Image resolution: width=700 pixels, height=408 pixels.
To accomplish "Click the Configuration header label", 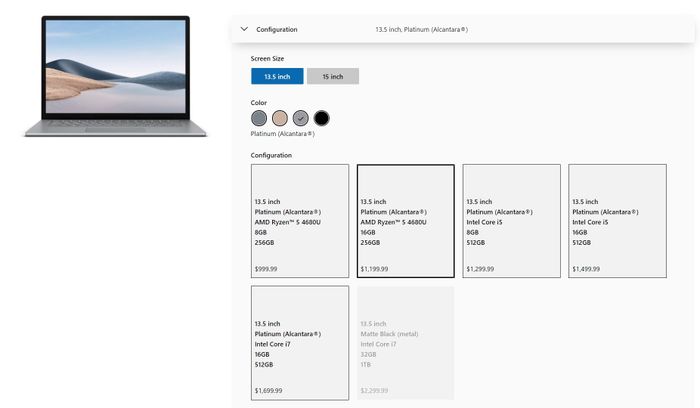I will [x=277, y=29].
